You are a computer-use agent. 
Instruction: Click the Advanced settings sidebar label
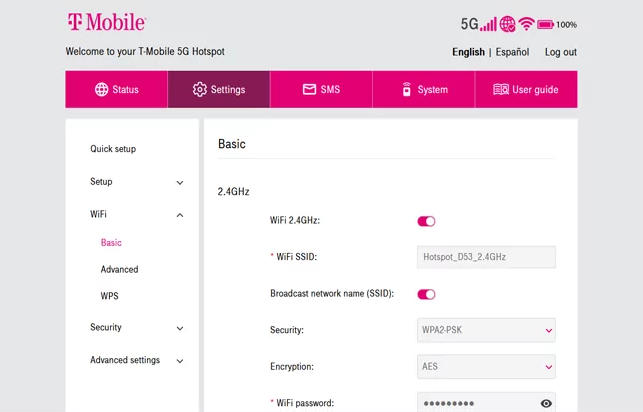125,360
